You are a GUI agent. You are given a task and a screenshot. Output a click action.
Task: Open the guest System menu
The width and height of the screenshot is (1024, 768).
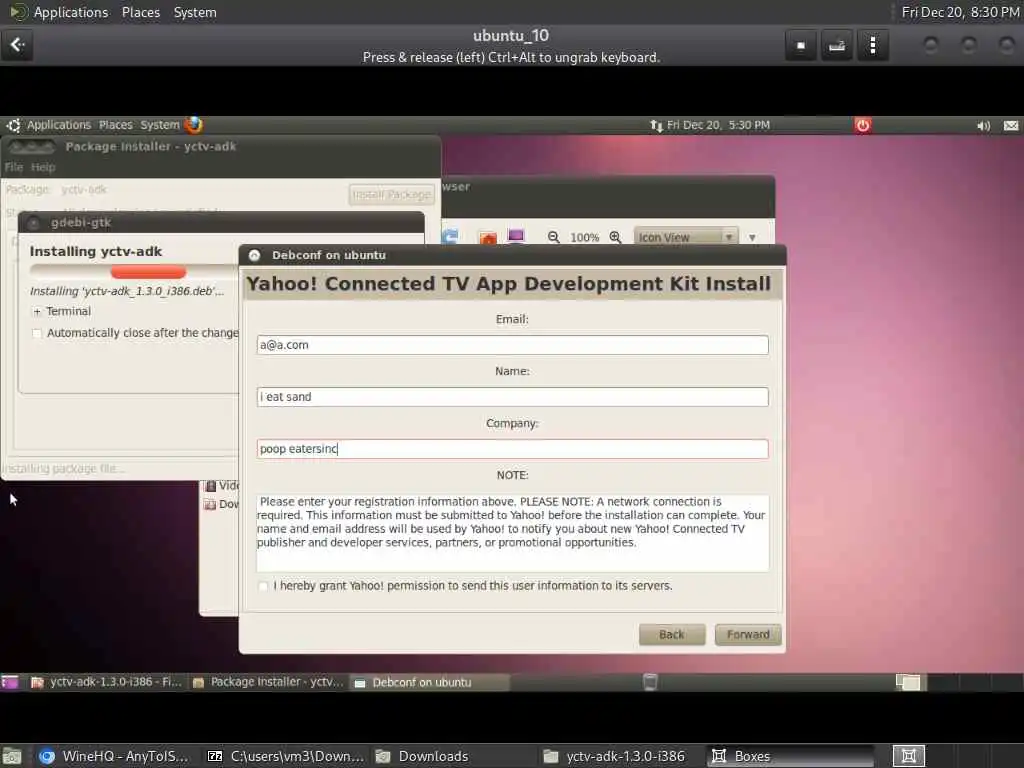(159, 125)
